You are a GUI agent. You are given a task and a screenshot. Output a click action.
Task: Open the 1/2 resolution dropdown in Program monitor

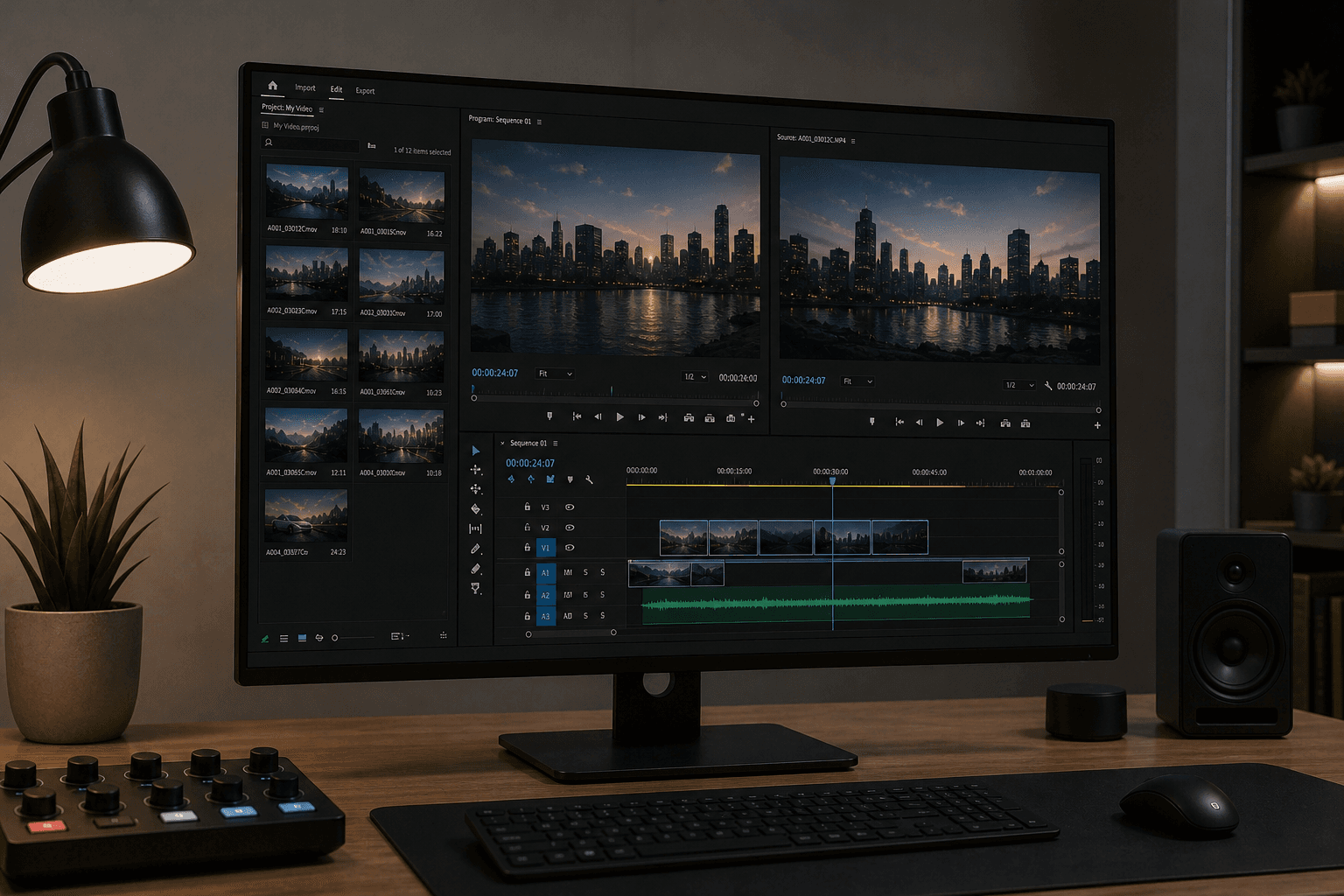tap(695, 377)
